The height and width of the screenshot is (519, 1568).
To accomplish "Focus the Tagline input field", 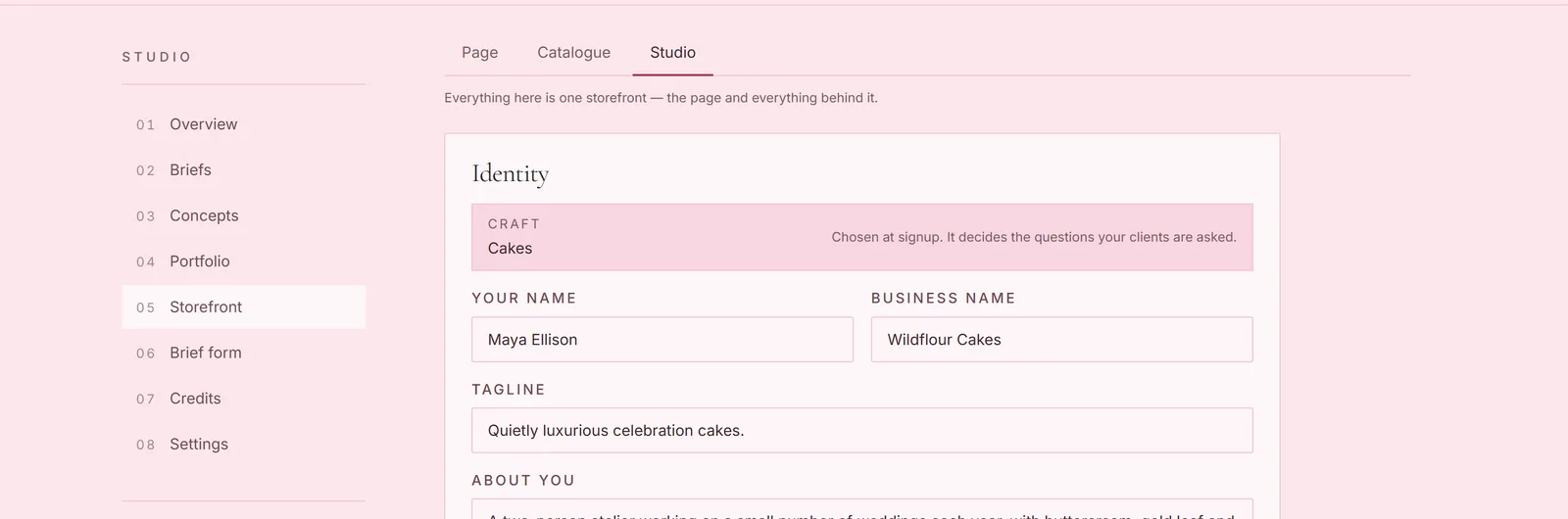I will point(862,431).
